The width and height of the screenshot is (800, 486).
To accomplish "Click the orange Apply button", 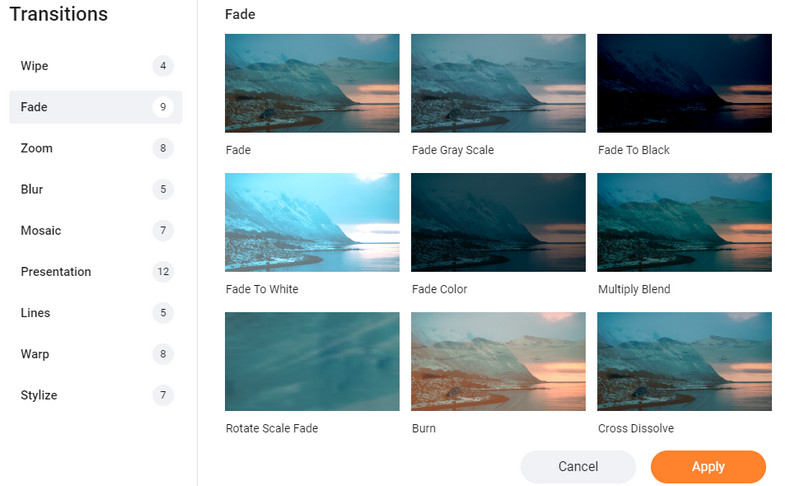I will [x=708, y=467].
